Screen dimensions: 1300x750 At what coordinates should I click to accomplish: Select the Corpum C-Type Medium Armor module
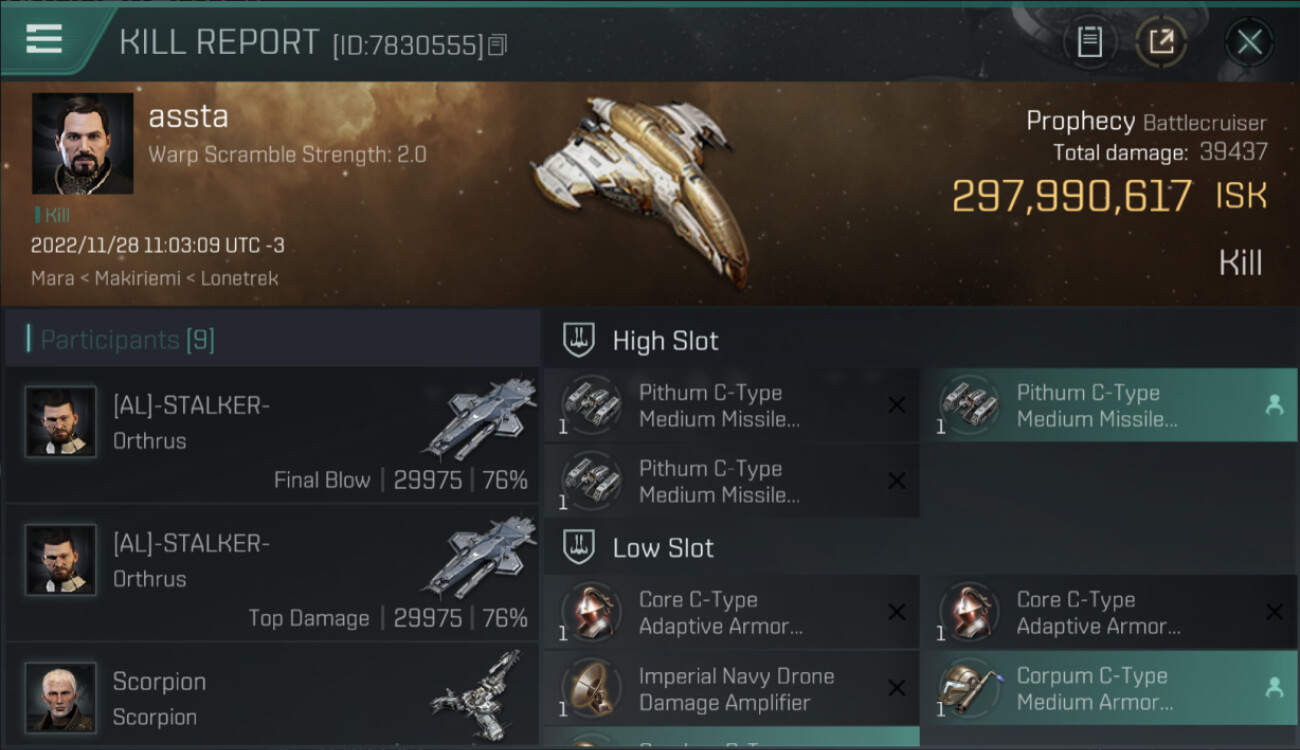point(1110,688)
